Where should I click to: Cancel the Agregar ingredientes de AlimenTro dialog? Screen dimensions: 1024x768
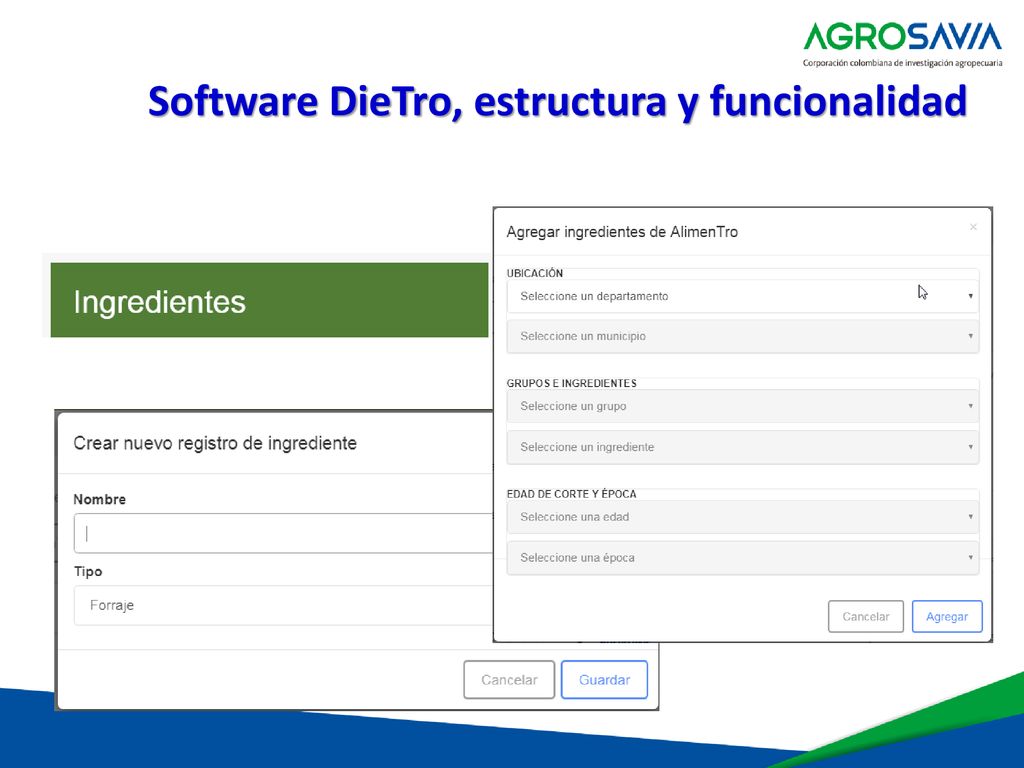pos(865,616)
